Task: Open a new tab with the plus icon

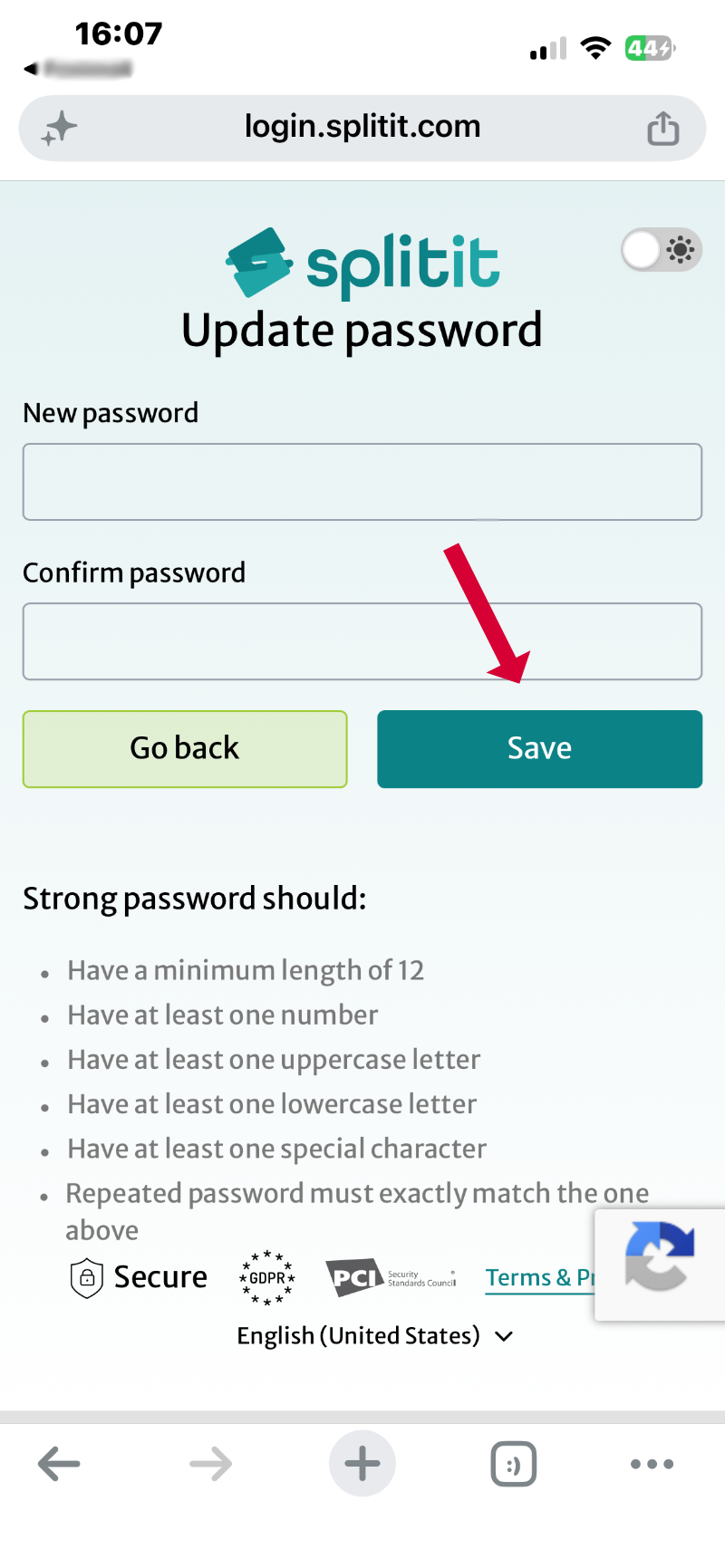Action: [x=362, y=1463]
